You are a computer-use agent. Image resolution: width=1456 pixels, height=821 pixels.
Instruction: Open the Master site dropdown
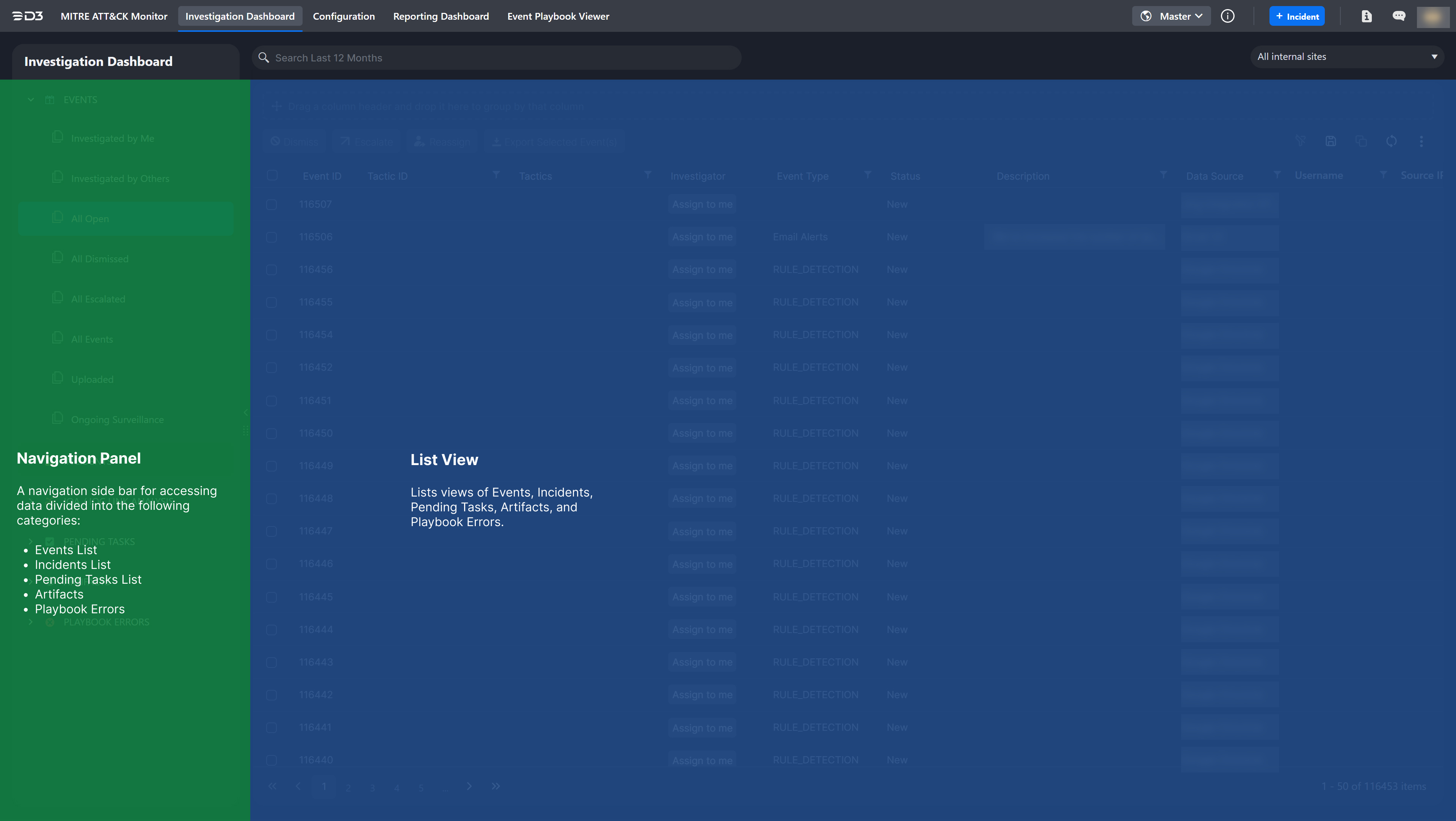click(1171, 16)
